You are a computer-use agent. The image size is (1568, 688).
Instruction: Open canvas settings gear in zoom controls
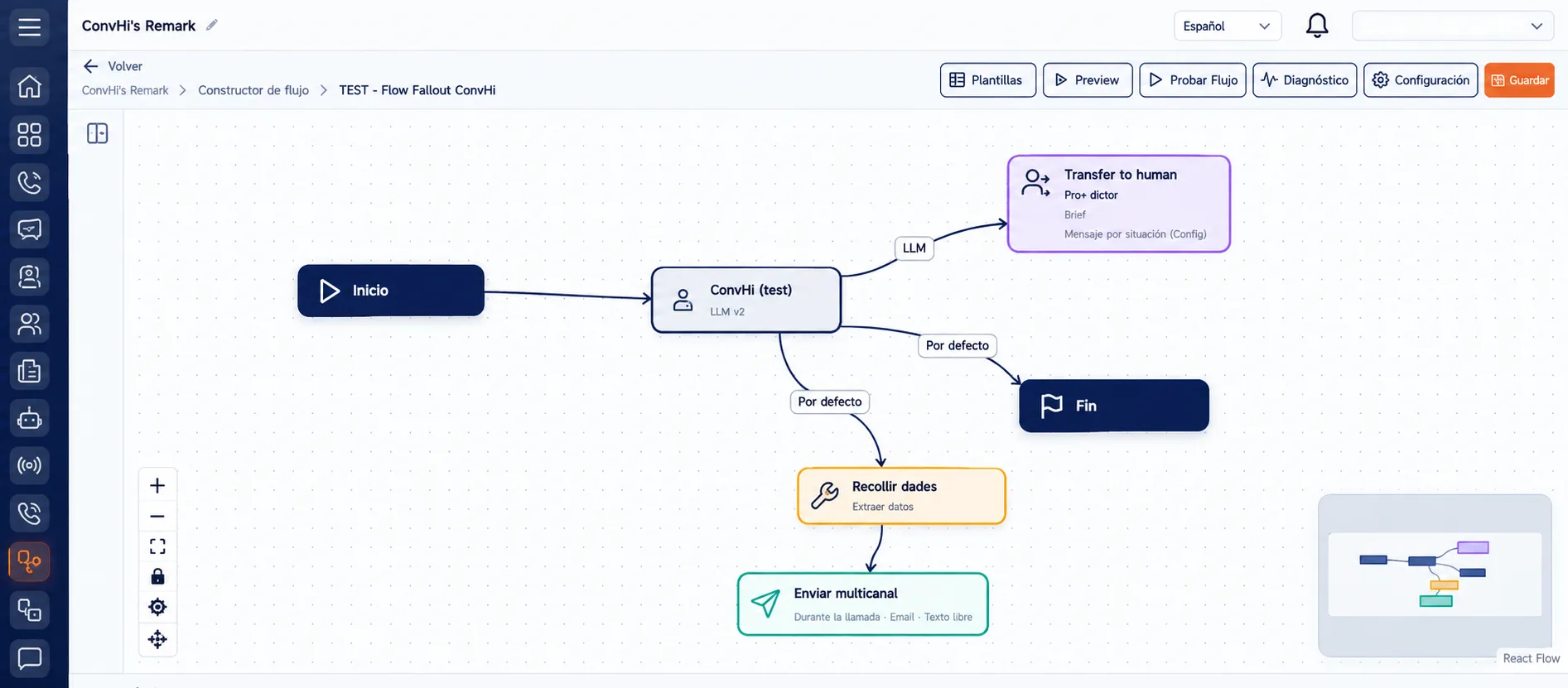coord(157,607)
